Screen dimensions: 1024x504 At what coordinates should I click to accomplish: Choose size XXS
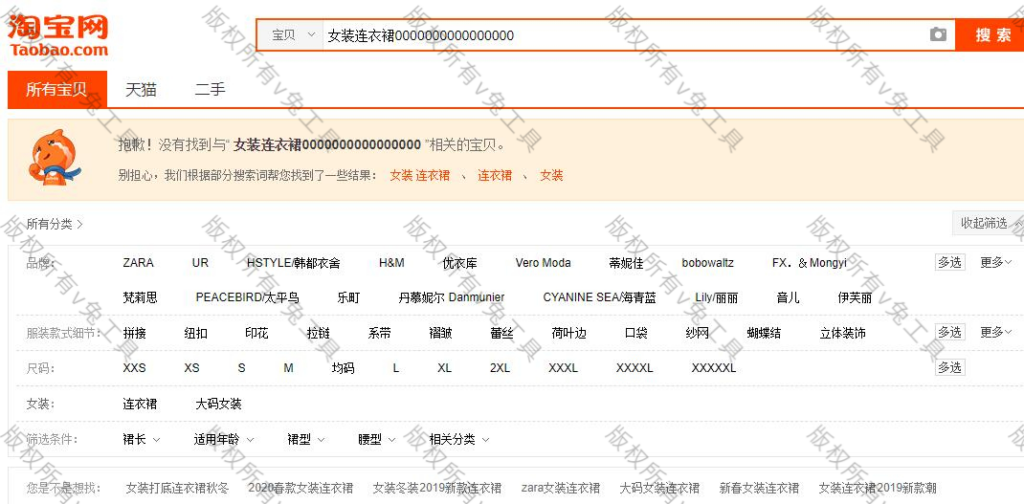(x=134, y=368)
